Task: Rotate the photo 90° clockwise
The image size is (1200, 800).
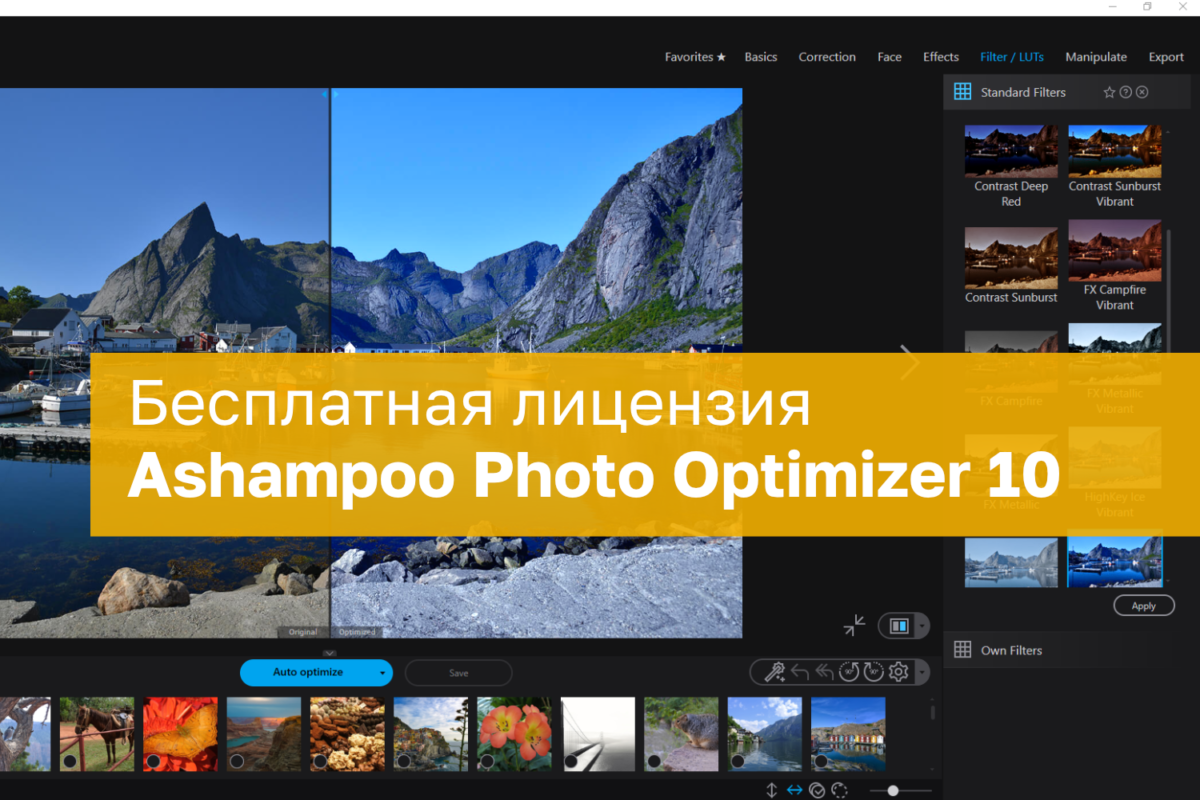Action: coord(872,672)
